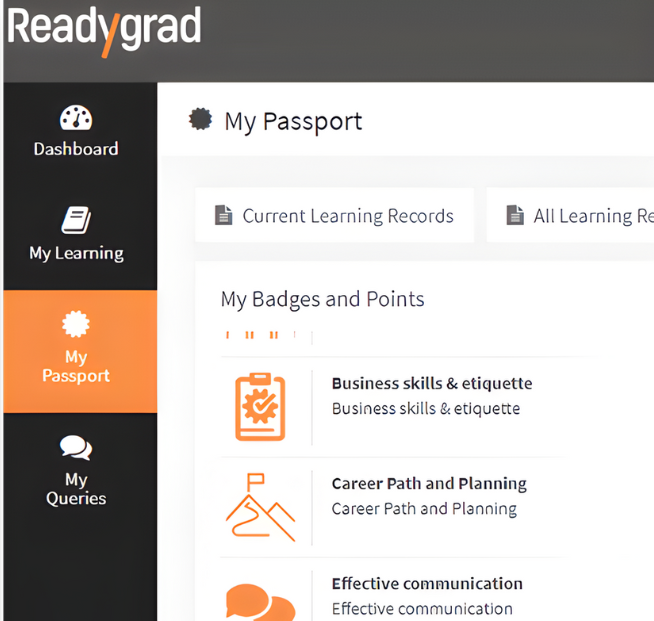The image size is (654, 621).
Task: Click the All Learning Records document icon
Action: click(x=515, y=215)
